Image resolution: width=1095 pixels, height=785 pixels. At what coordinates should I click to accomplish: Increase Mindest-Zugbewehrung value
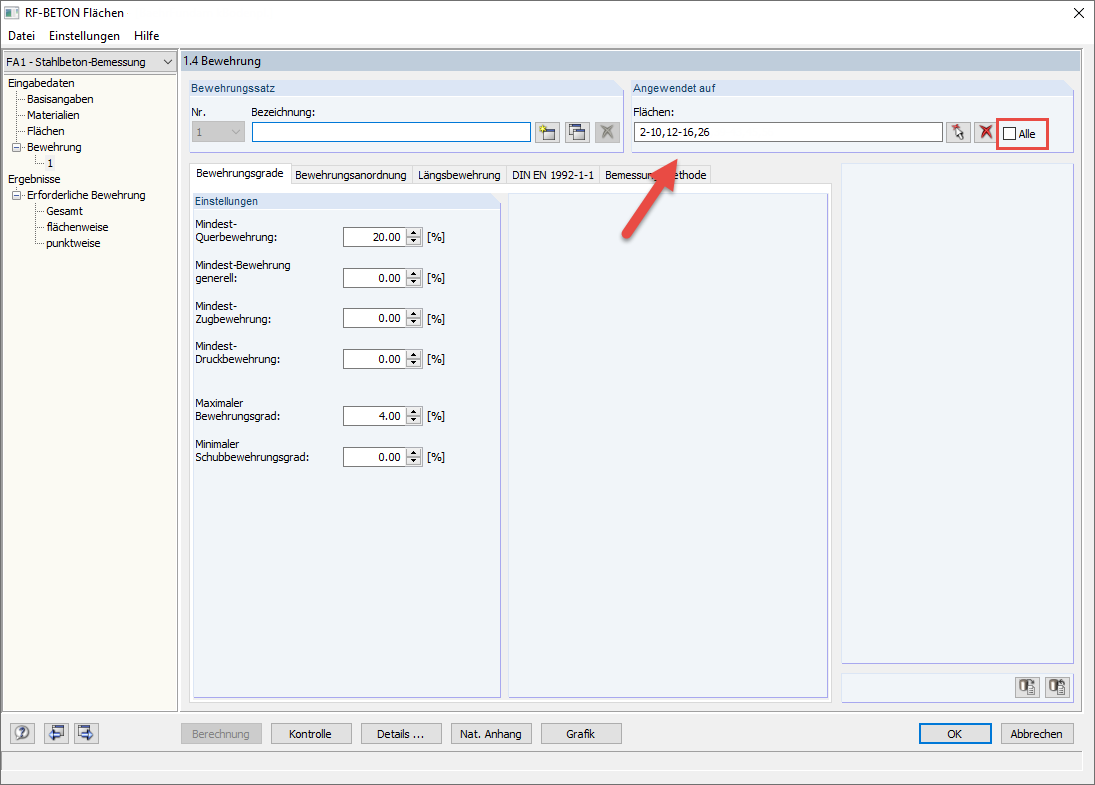click(414, 314)
